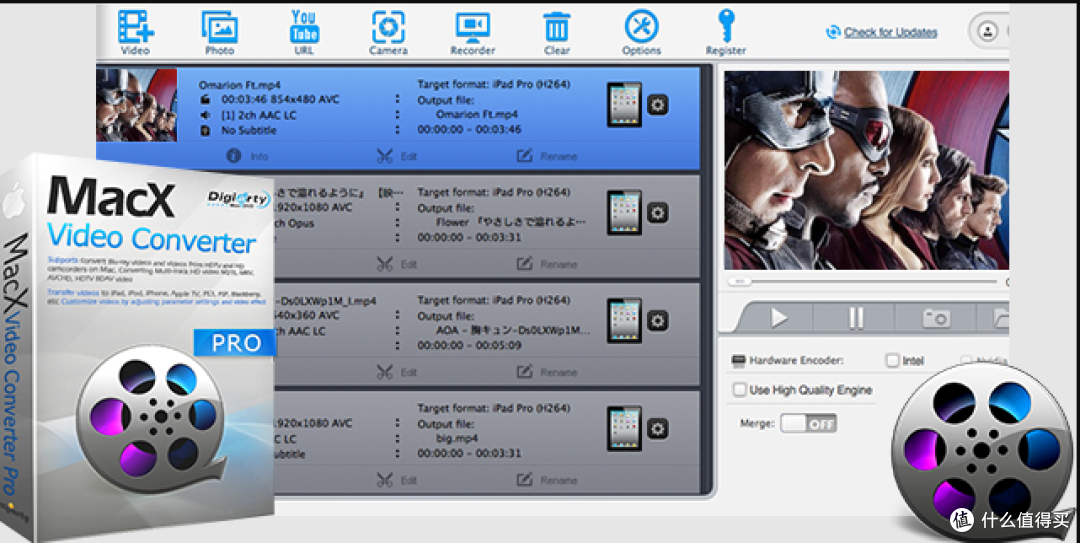
Task: Select the big.mp4 output file text
Action: 457,438
